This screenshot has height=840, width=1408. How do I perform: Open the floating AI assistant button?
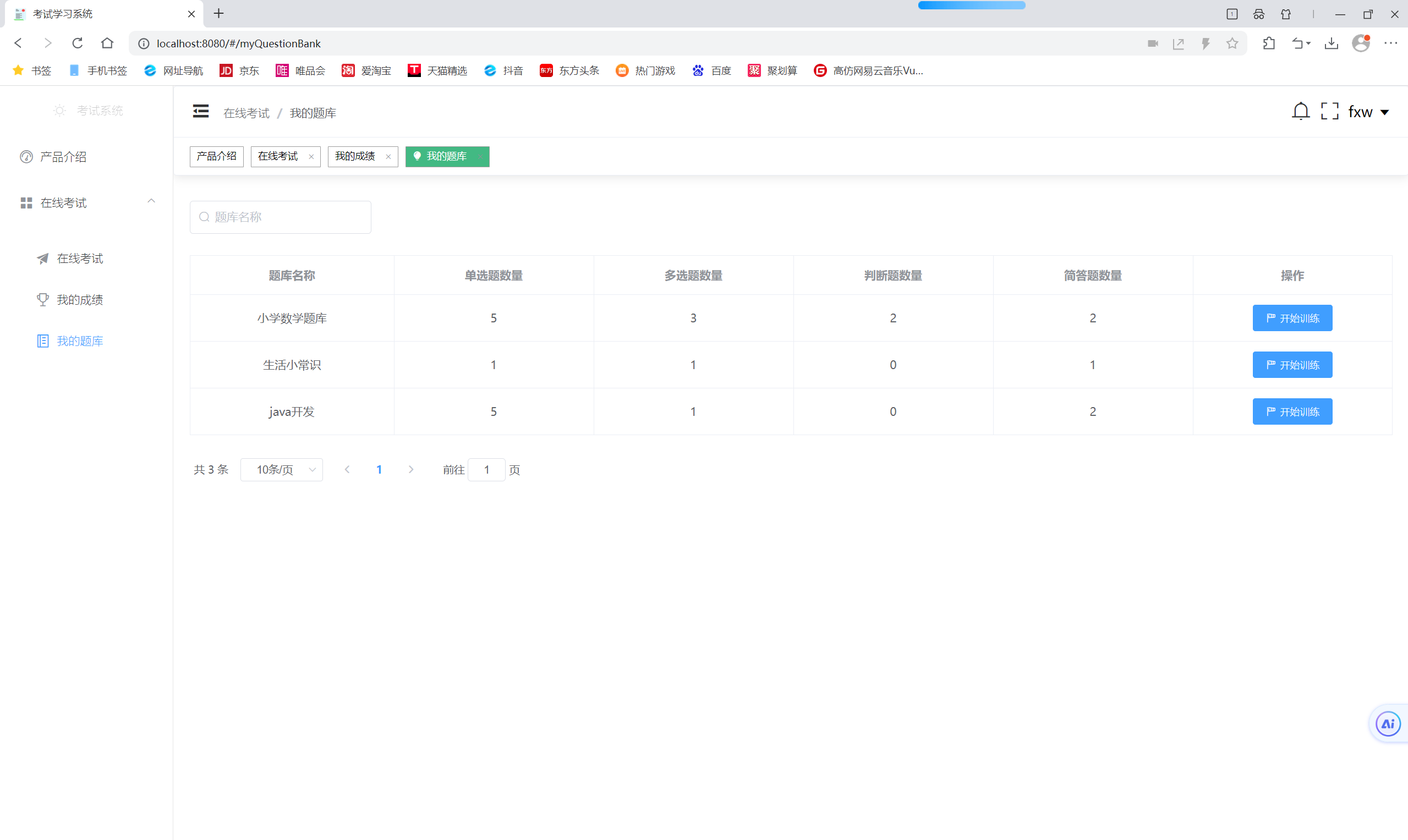[1388, 723]
